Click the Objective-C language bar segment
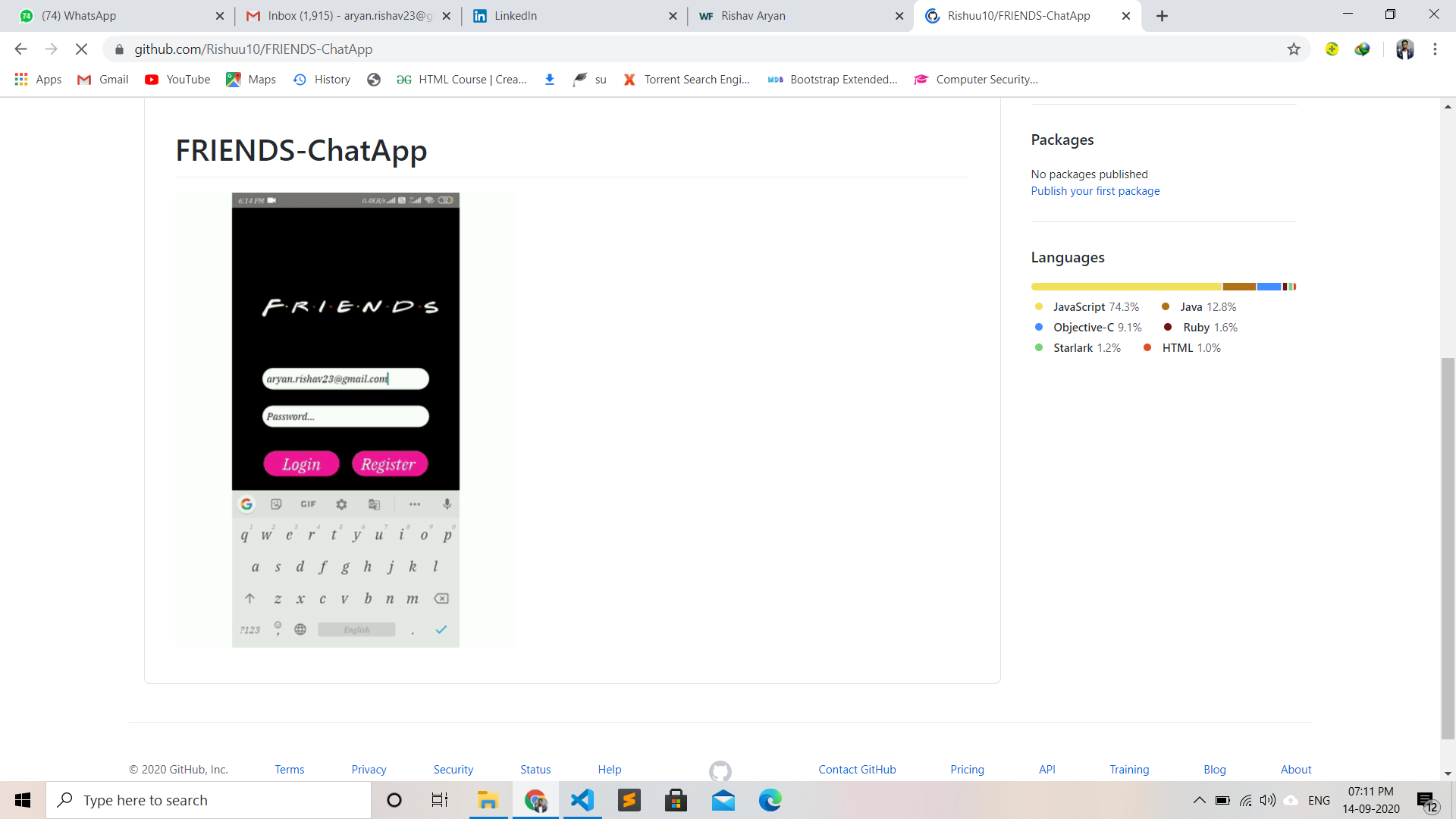Viewport: 1456px width, 819px height. pyautogui.click(x=1269, y=287)
